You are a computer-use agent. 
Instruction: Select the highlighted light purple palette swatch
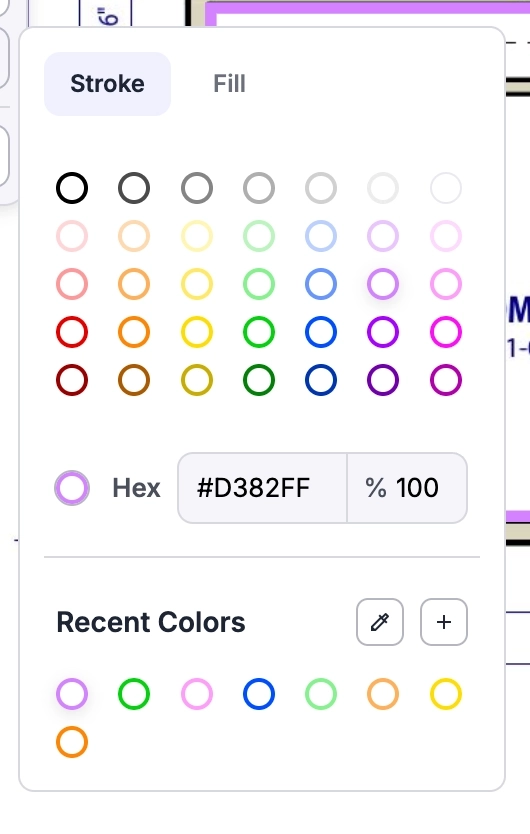click(x=383, y=283)
